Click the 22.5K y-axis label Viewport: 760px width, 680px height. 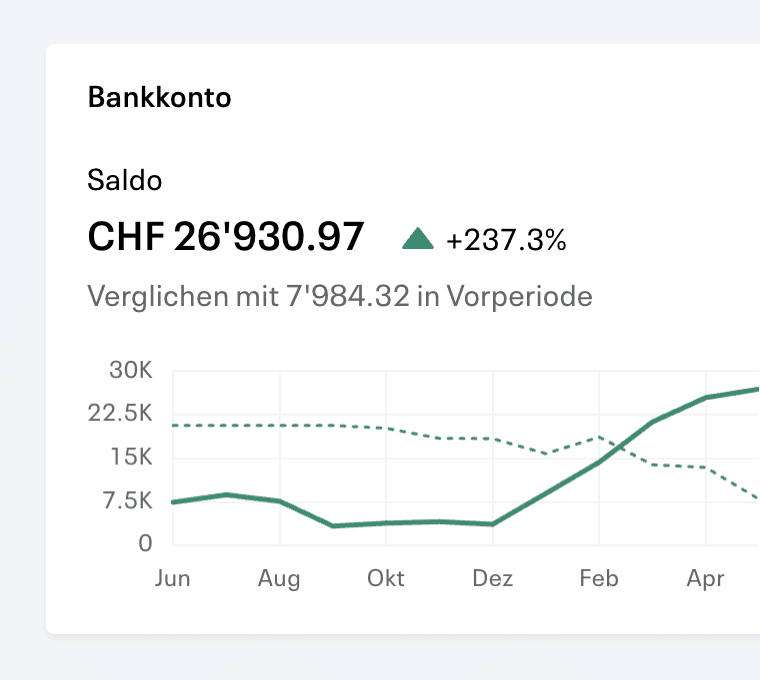click(x=120, y=413)
